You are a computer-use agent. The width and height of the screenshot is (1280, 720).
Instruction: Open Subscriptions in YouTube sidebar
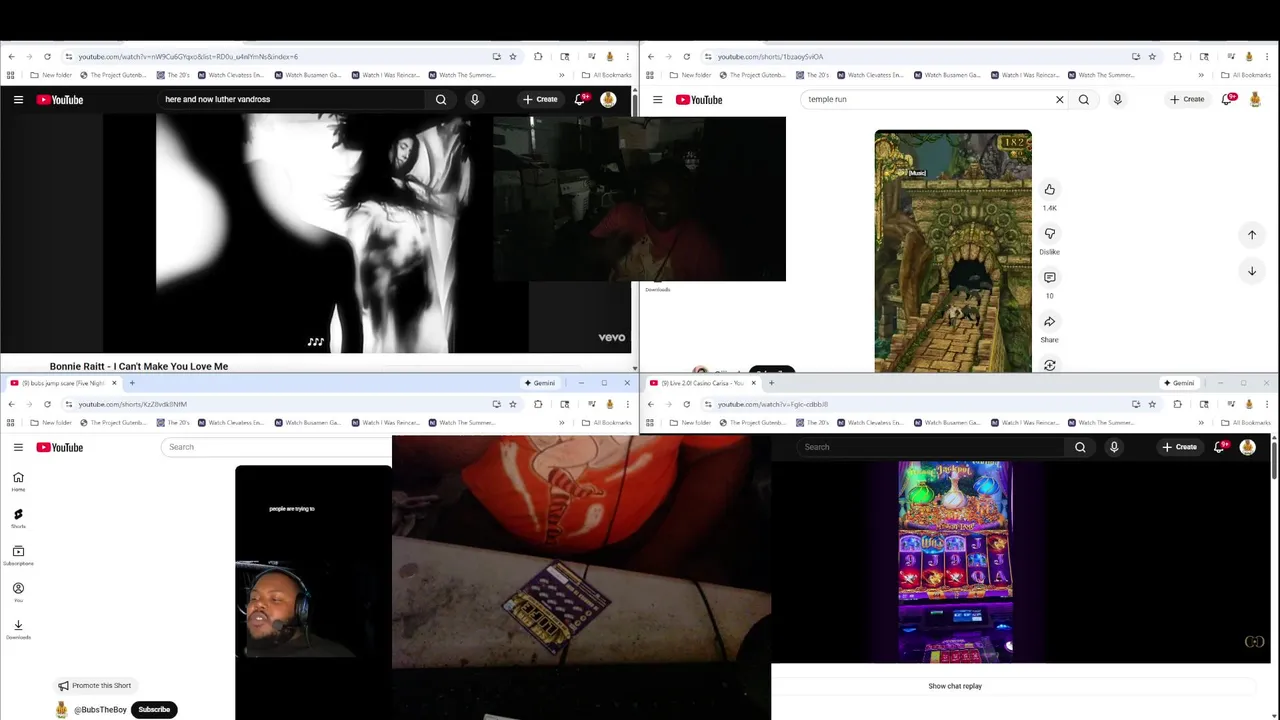point(18,555)
